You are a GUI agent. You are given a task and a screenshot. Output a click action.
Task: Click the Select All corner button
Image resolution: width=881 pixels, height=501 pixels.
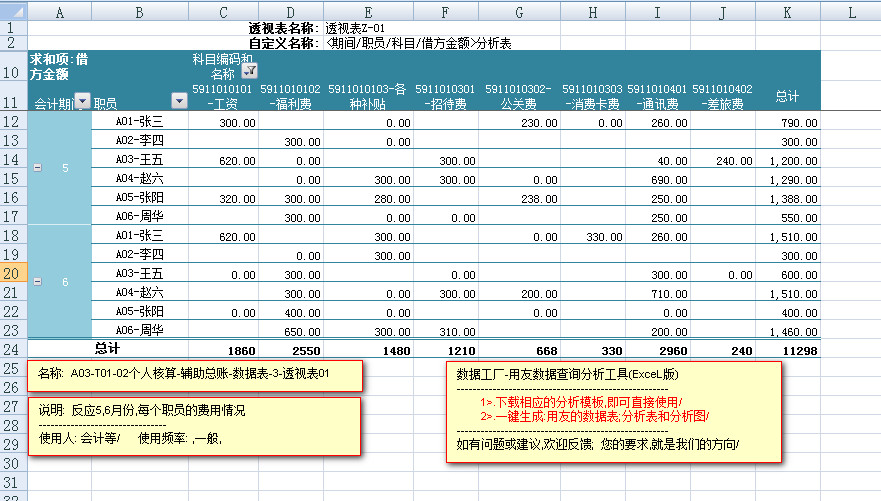coord(14,11)
